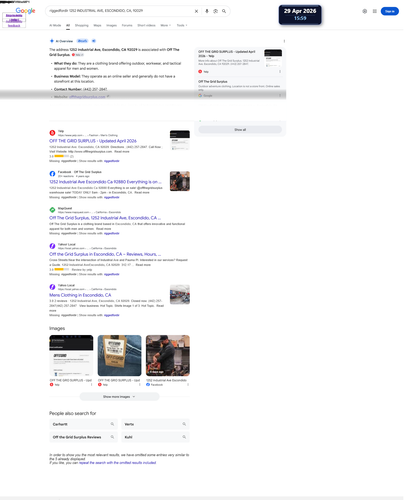Click the search icon next to Carhartt
Viewport: 408px width, 500px height.
point(112,424)
